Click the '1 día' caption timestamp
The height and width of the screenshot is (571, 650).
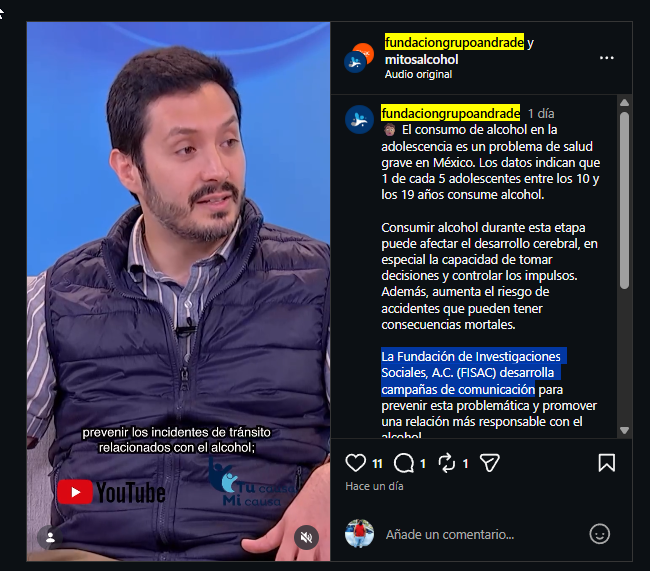pyautogui.click(x=541, y=114)
